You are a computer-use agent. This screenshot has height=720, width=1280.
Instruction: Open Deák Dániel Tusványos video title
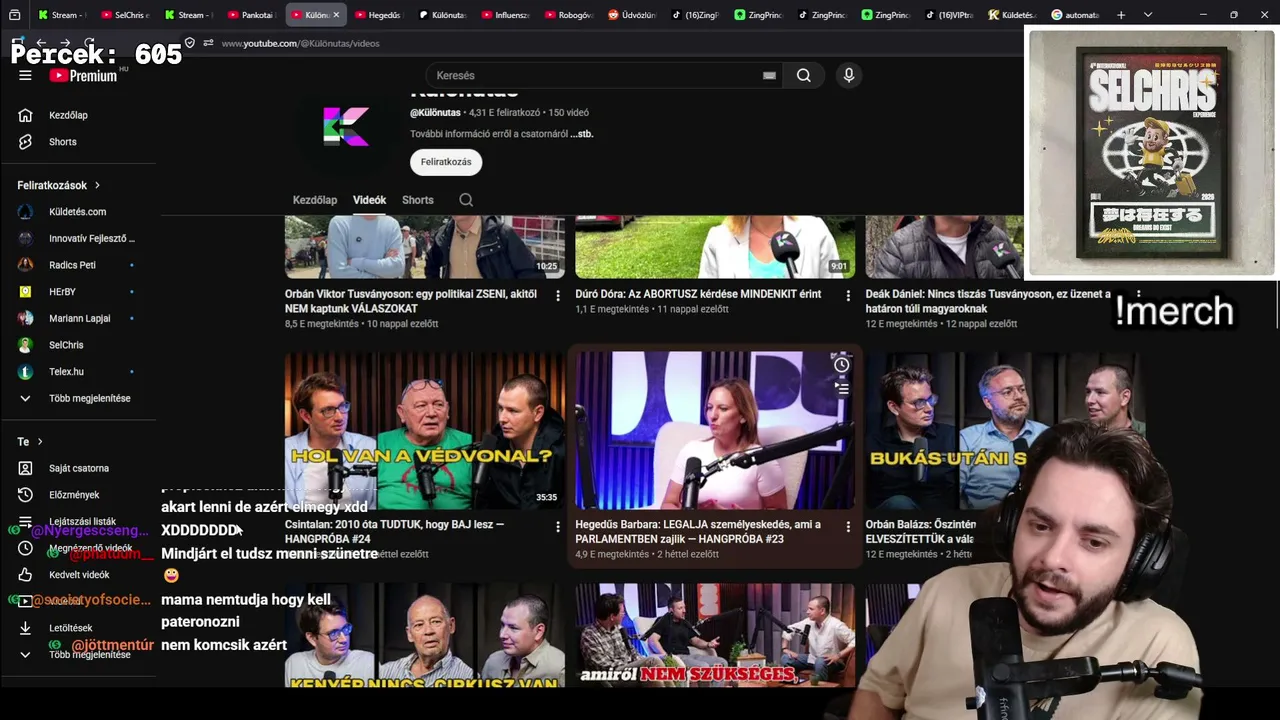[988, 301]
